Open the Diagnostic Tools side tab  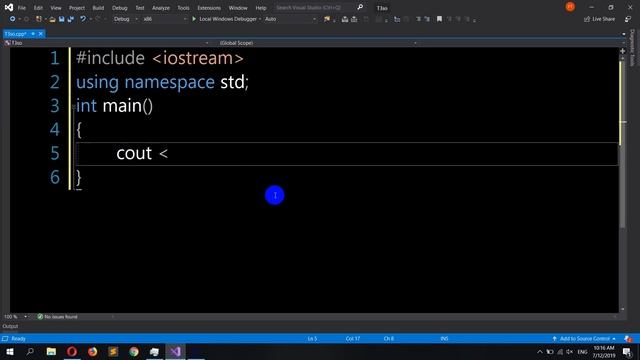pyautogui.click(x=633, y=47)
